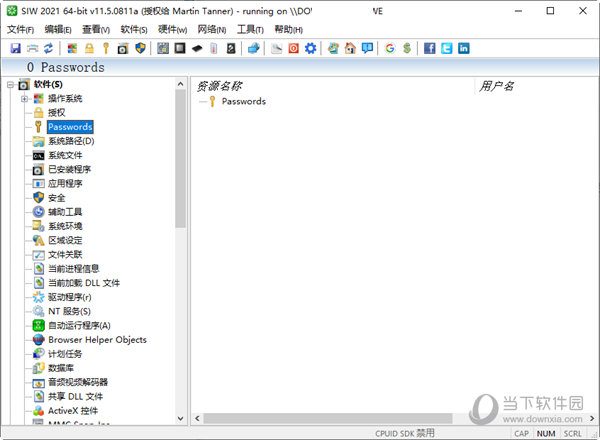The image size is (600, 440).
Task: Click the print toolbar icon
Action: click(x=33, y=48)
